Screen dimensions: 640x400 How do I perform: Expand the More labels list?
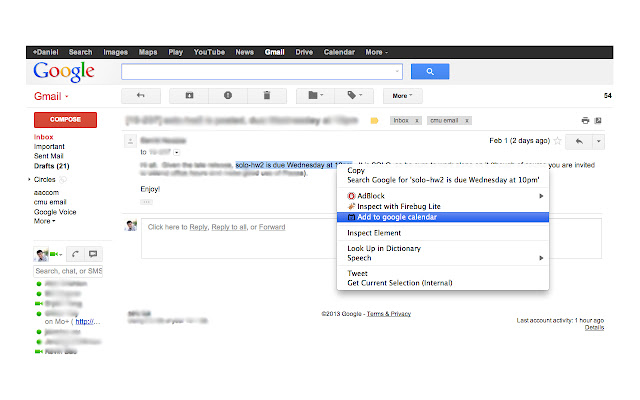pyautogui.click(x=44, y=221)
